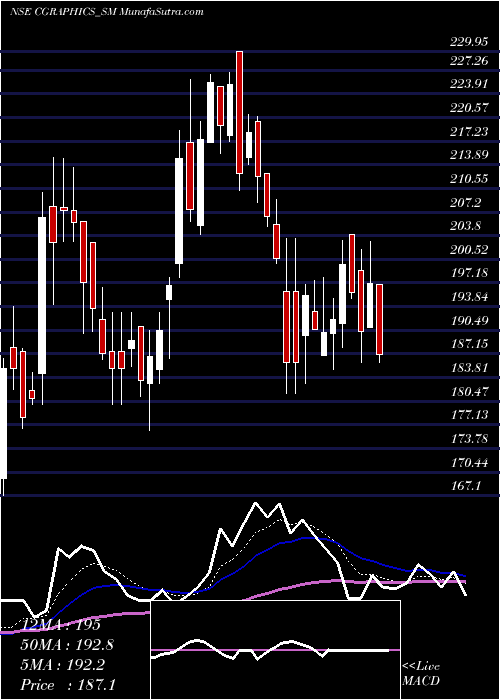This screenshot has height=700, width=500.
Task: Click the 213.89 price axis label
Action: pos(469,155)
